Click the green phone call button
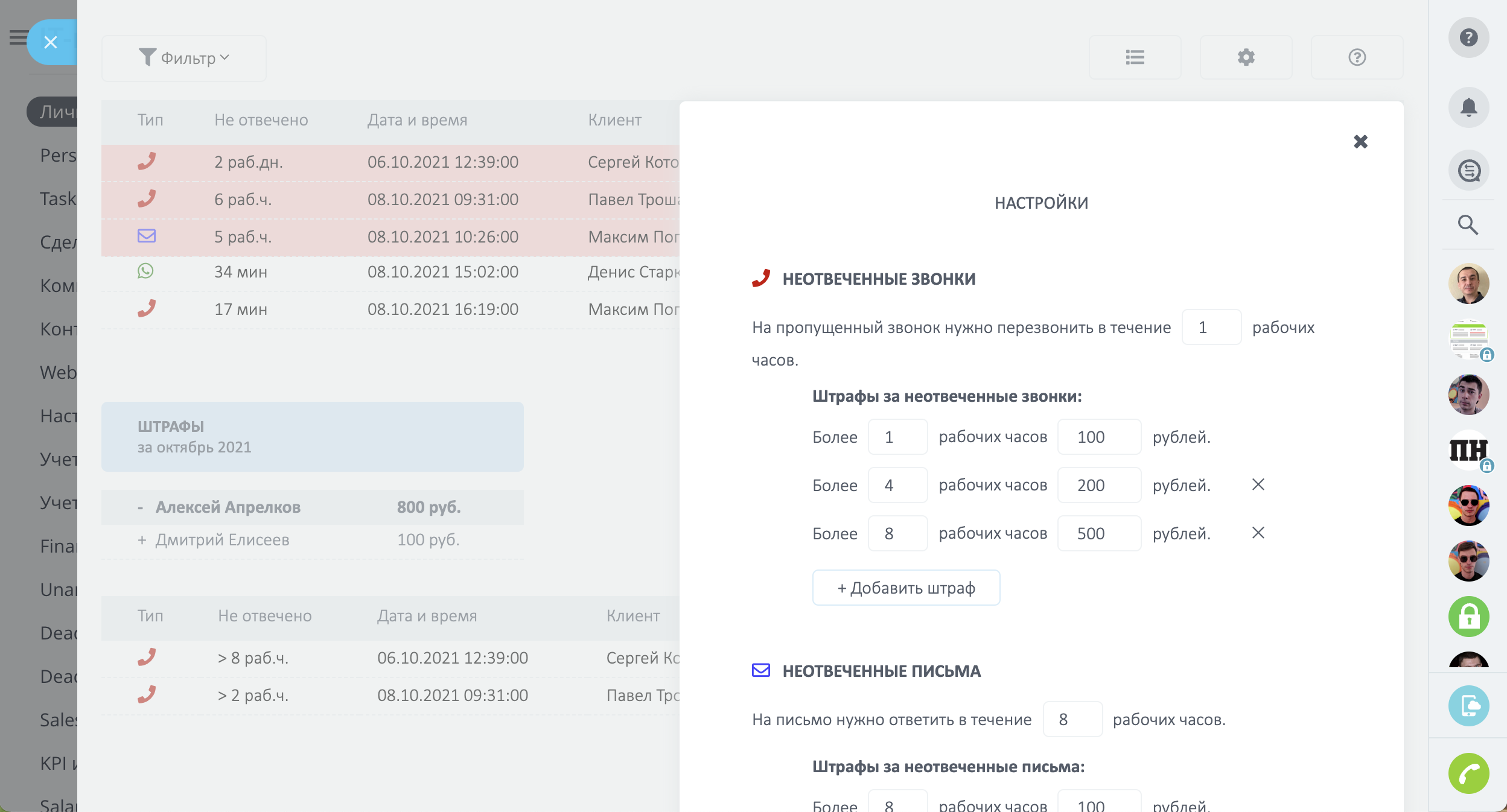The image size is (1507, 812). 1468,773
